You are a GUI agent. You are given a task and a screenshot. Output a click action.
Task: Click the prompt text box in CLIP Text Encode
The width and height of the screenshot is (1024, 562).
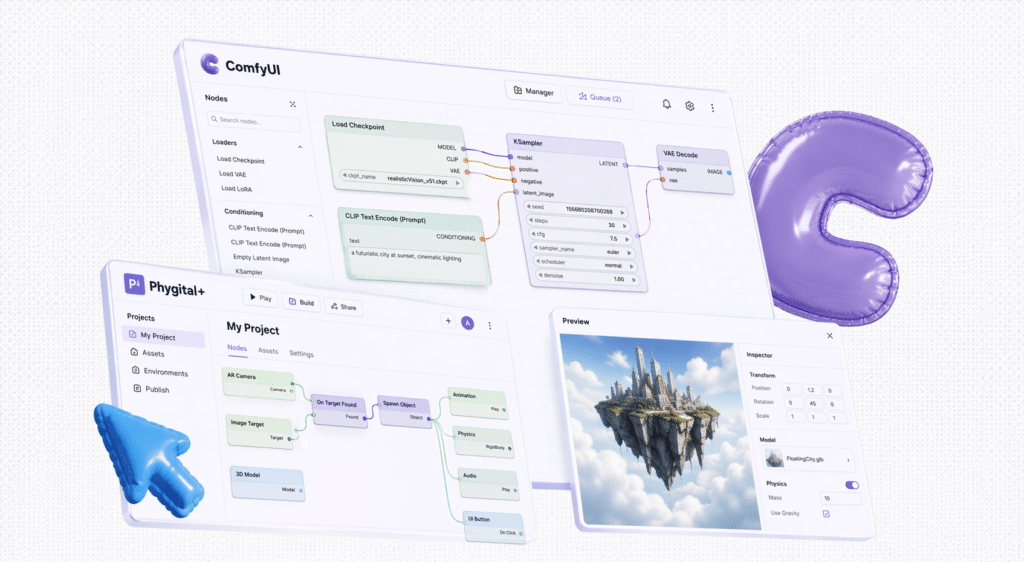pos(418,264)
